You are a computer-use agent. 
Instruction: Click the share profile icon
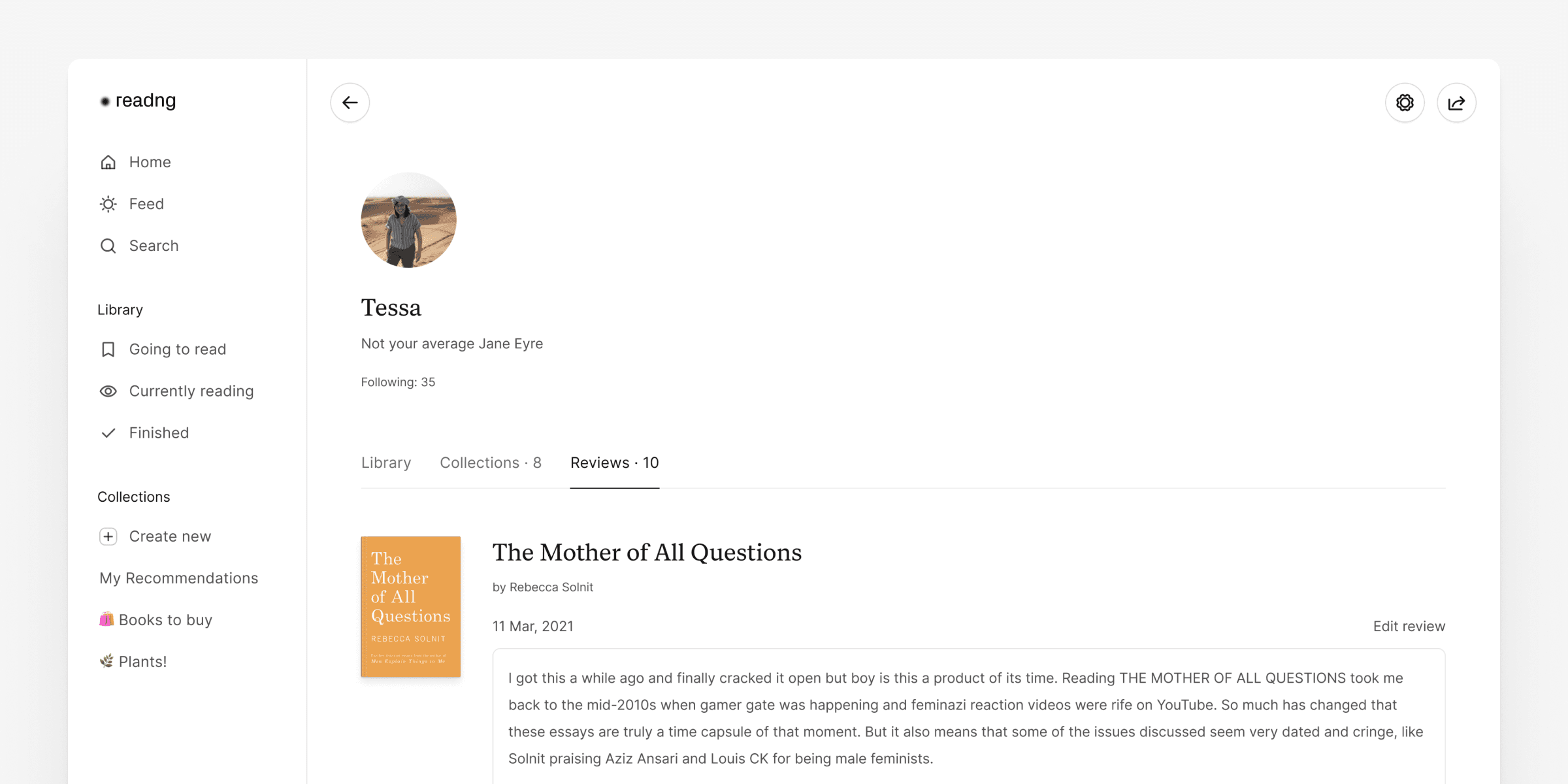pos(1456,103)
